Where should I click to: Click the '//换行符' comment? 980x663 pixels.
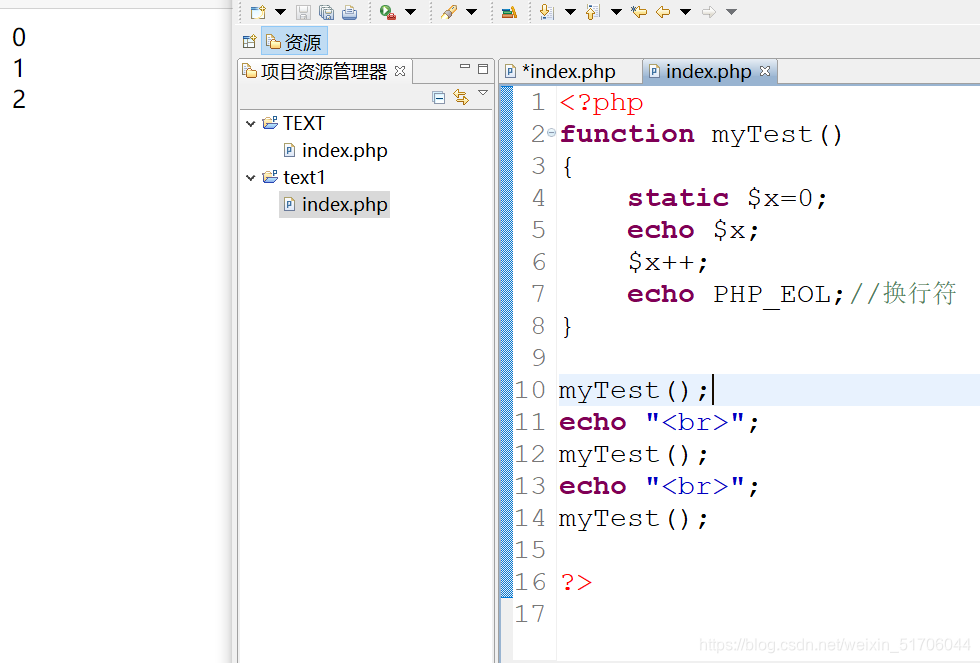pyautogui.click(x=903, y=293)
